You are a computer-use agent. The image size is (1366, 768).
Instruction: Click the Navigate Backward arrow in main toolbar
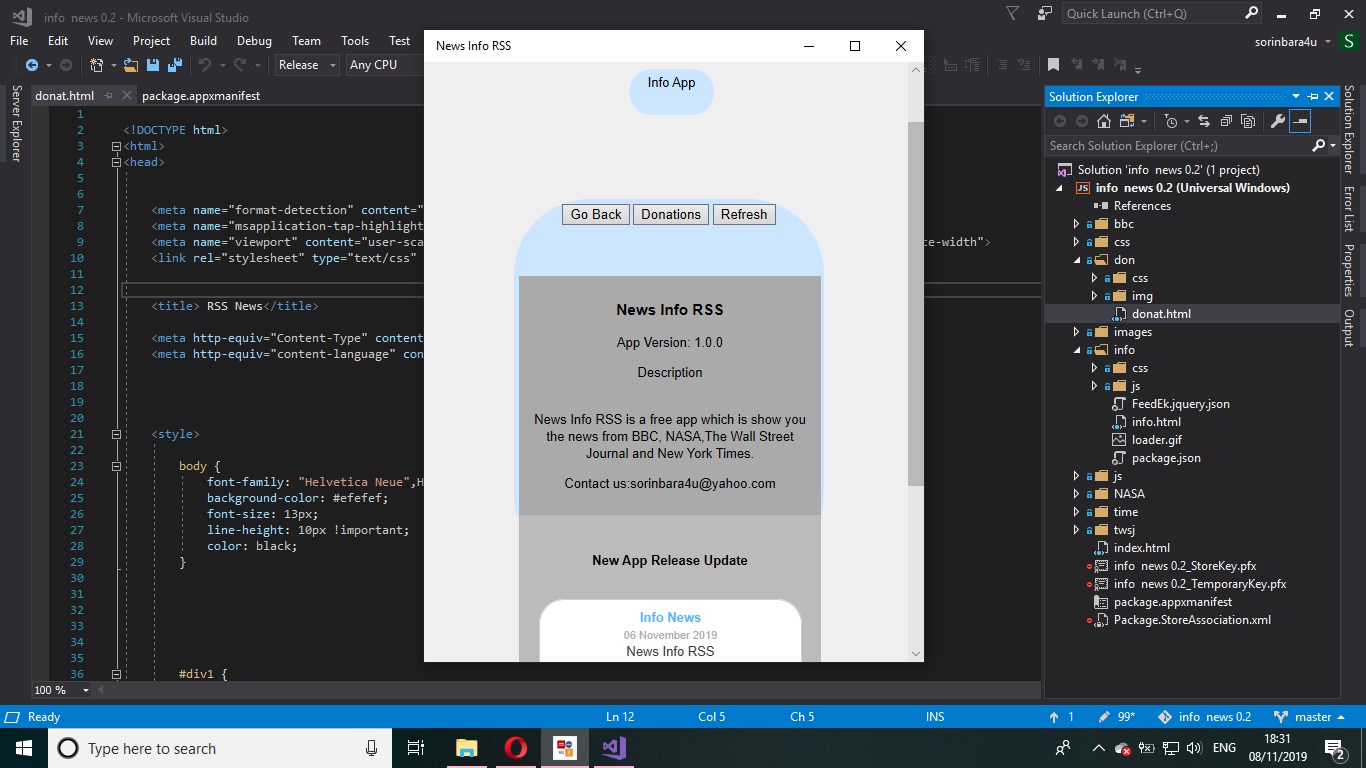coord(31,65)
